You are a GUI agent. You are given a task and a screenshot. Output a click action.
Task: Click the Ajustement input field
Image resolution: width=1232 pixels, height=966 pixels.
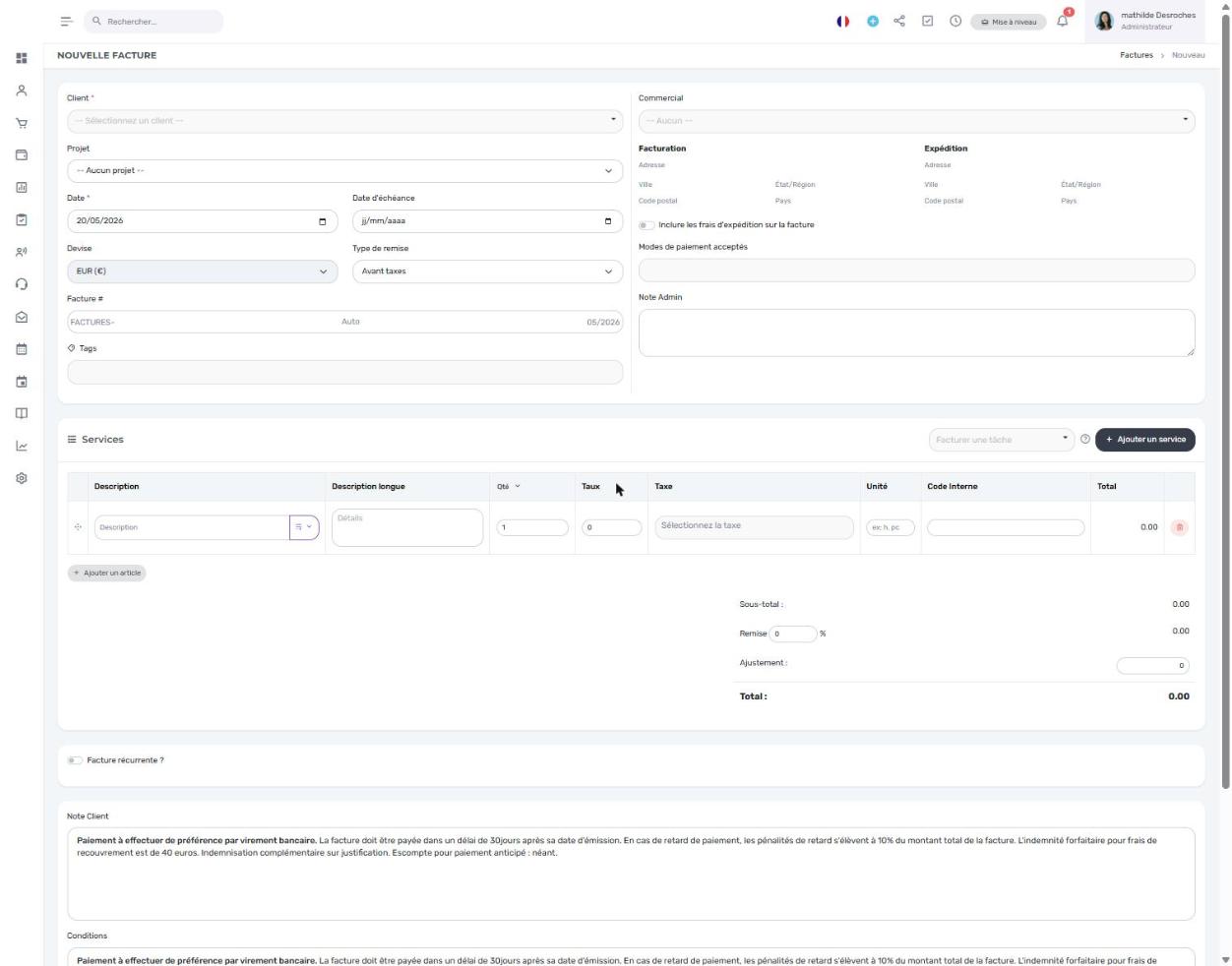click(1152, 666)
